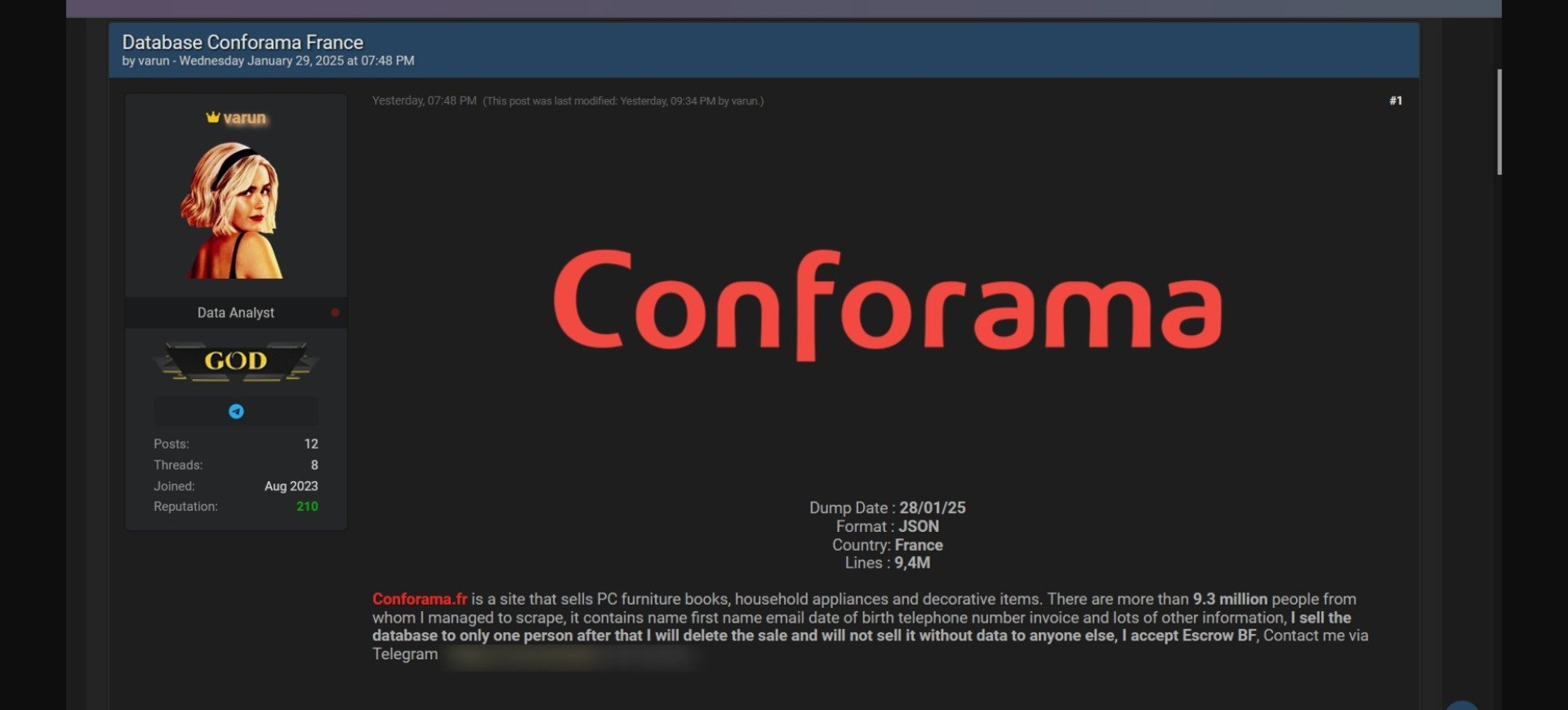1568x710 pixels.
Task: Click the post timestamp Yesterday, 07:48 PM
Action: pyautogui.click(x=424, y=100)
